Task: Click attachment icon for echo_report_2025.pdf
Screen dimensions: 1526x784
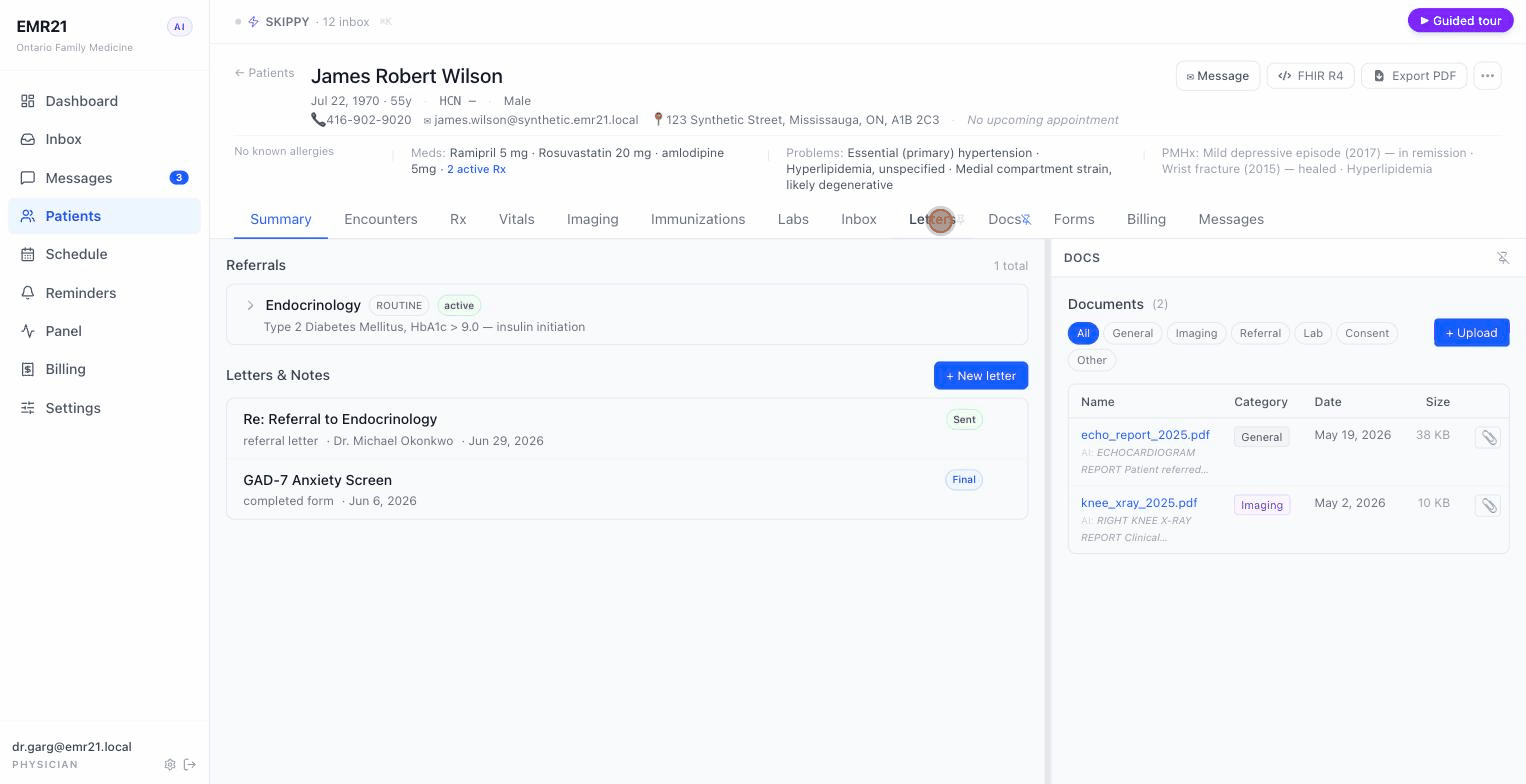Action: [1488, 437]
